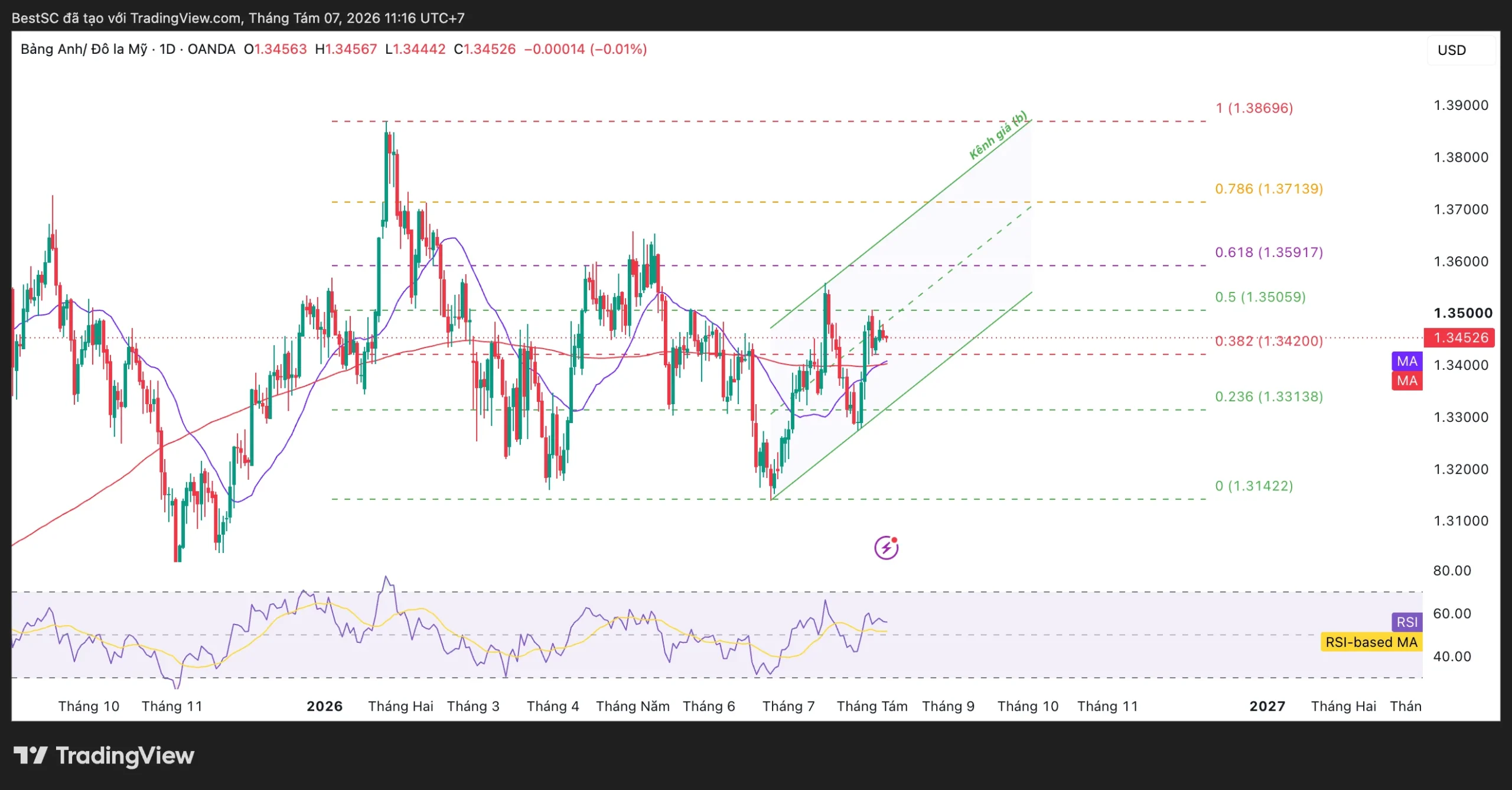This screenshot has height=790, width=1512.
Task: Click Tháng Tám on the time axis
Action: tap(872, 706)
